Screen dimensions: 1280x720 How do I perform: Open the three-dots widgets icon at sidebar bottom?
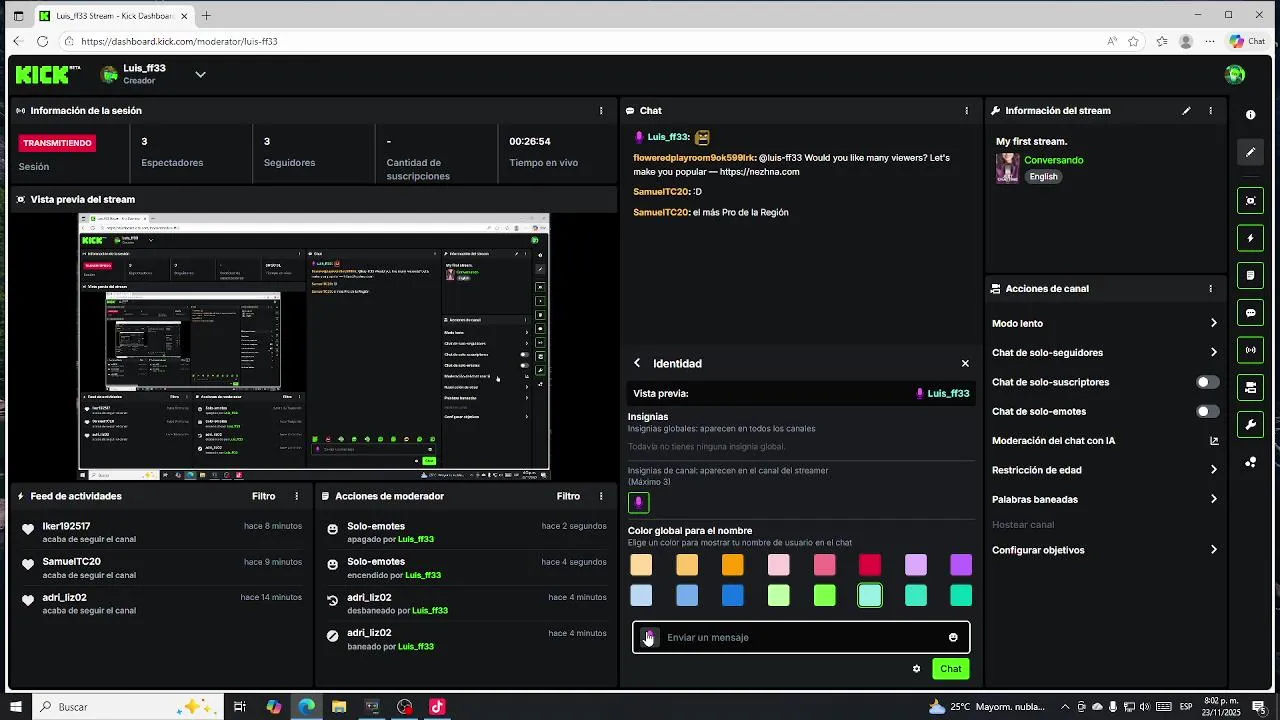(1250, 462)
